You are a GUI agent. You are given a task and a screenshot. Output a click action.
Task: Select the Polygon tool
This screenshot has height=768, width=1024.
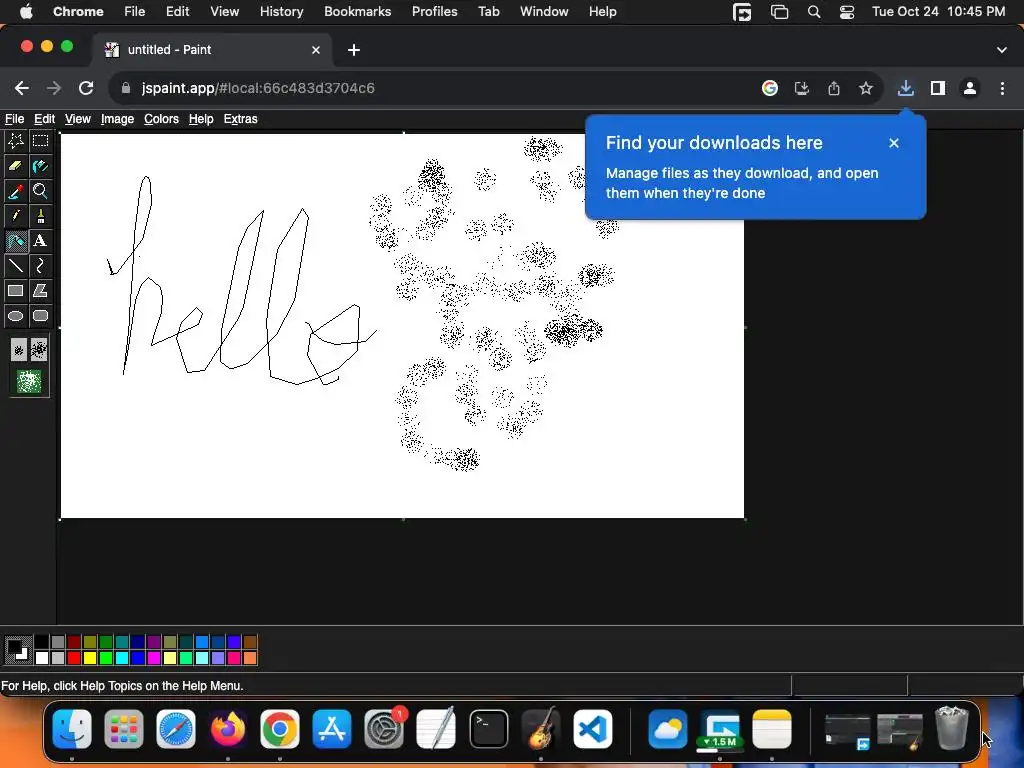(x=40, y=291)
